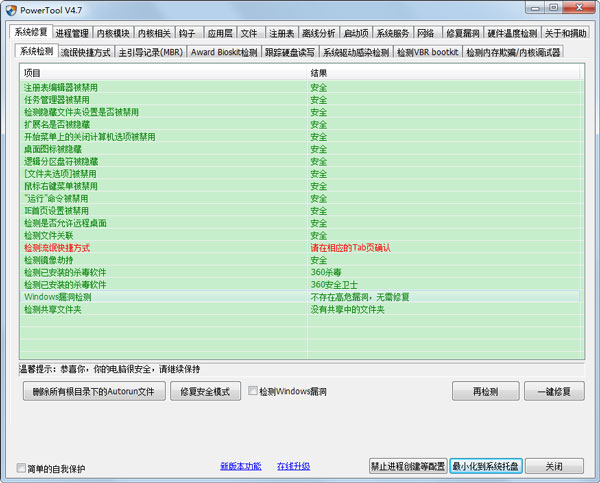The image size is (600, 483).
Task: Open the 启动项 tab
Action: [x=355, y=33]
